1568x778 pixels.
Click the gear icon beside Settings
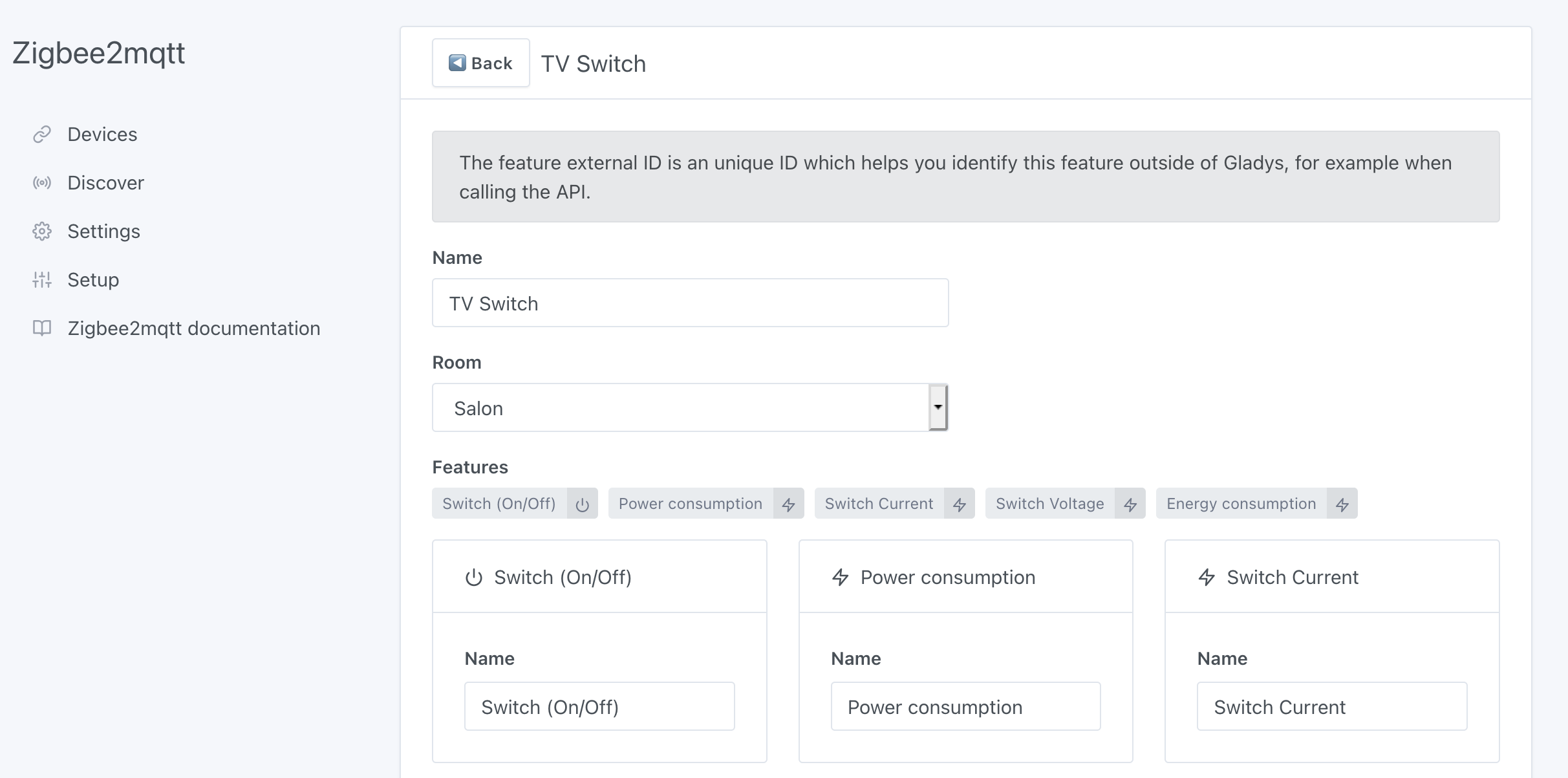click(x=42, y=232)
